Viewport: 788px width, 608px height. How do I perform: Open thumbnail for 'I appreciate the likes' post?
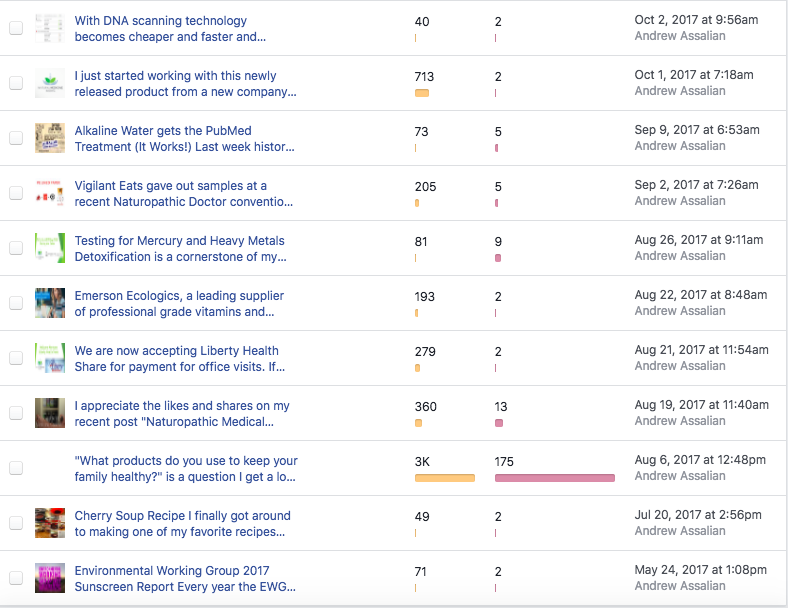50,413
